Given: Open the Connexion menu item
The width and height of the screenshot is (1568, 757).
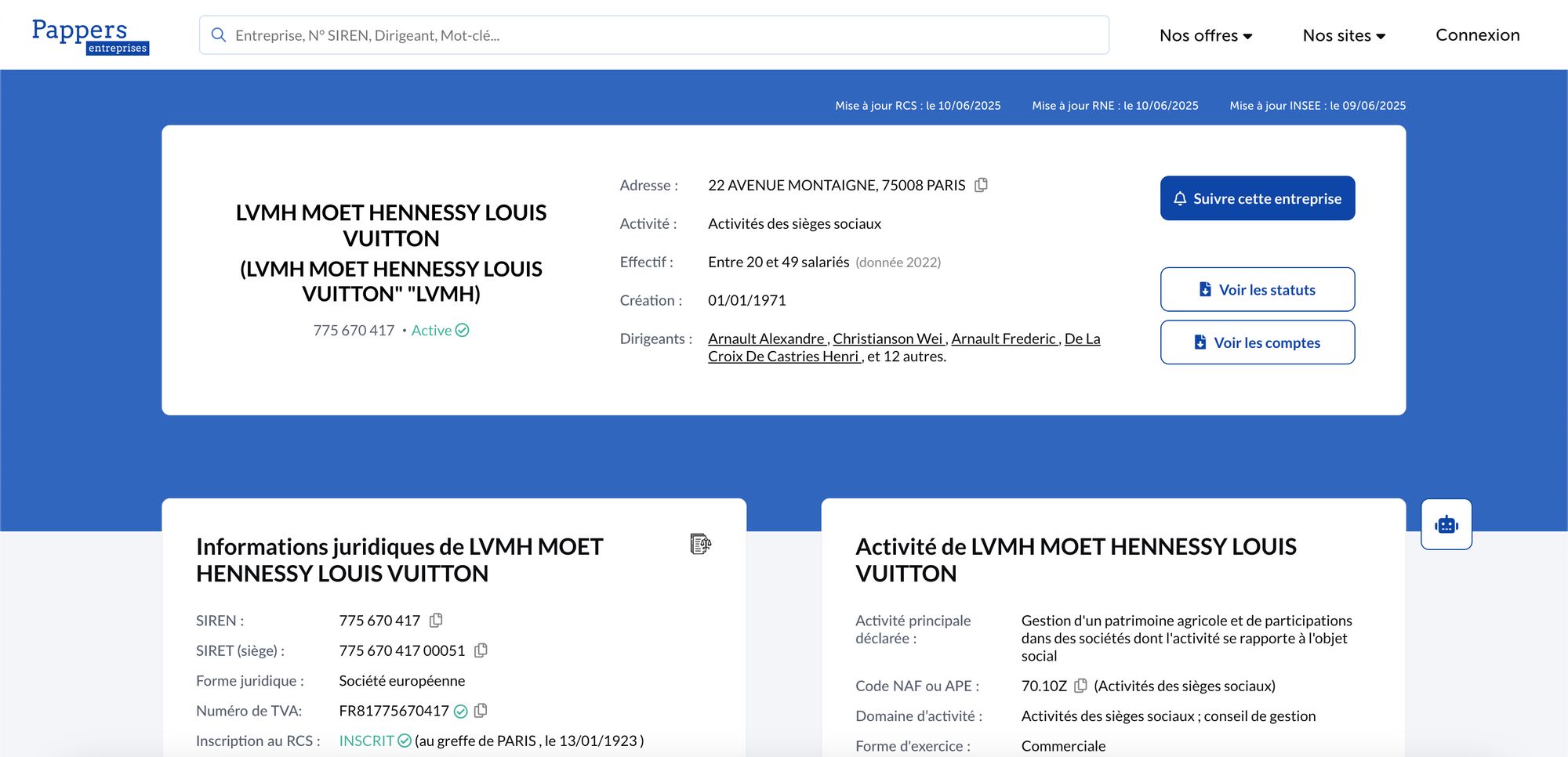Looking at the screenshot, I should (1477, 35).
